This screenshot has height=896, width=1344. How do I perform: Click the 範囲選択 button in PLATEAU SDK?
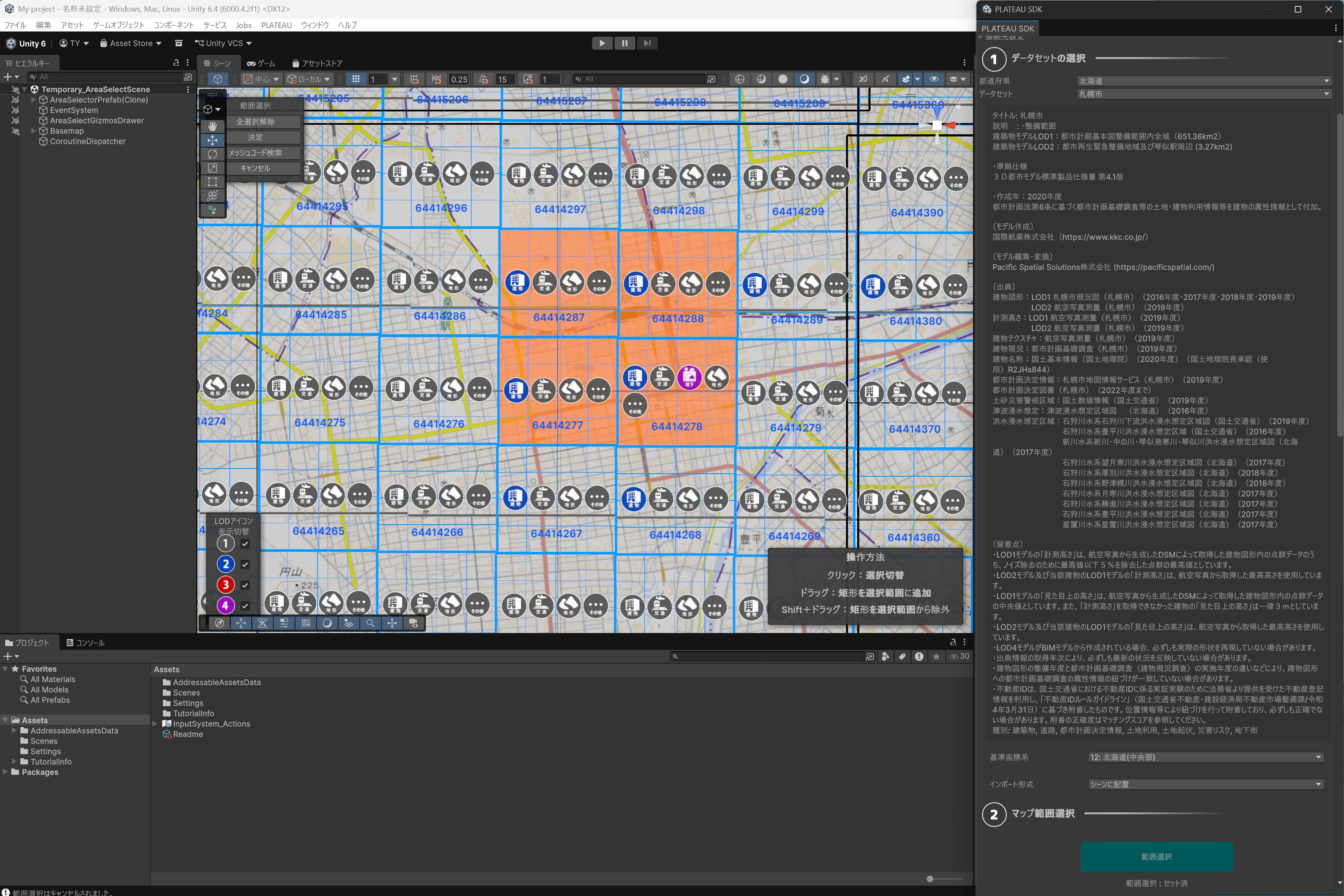1156,856
